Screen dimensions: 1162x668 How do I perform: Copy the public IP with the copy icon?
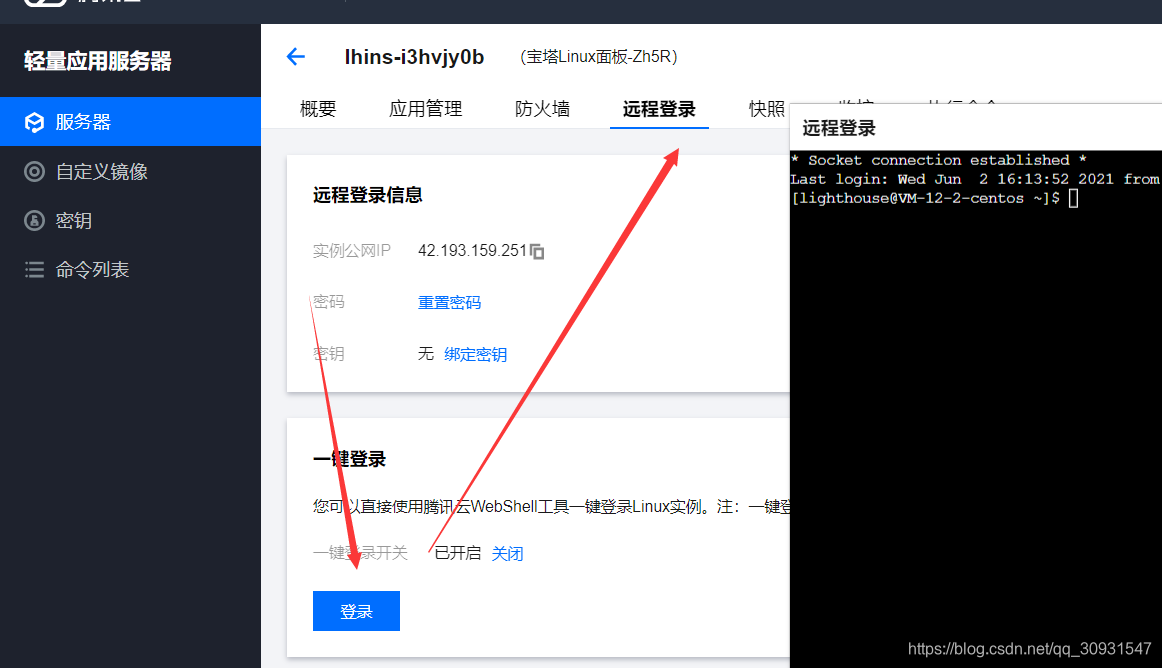537,251
